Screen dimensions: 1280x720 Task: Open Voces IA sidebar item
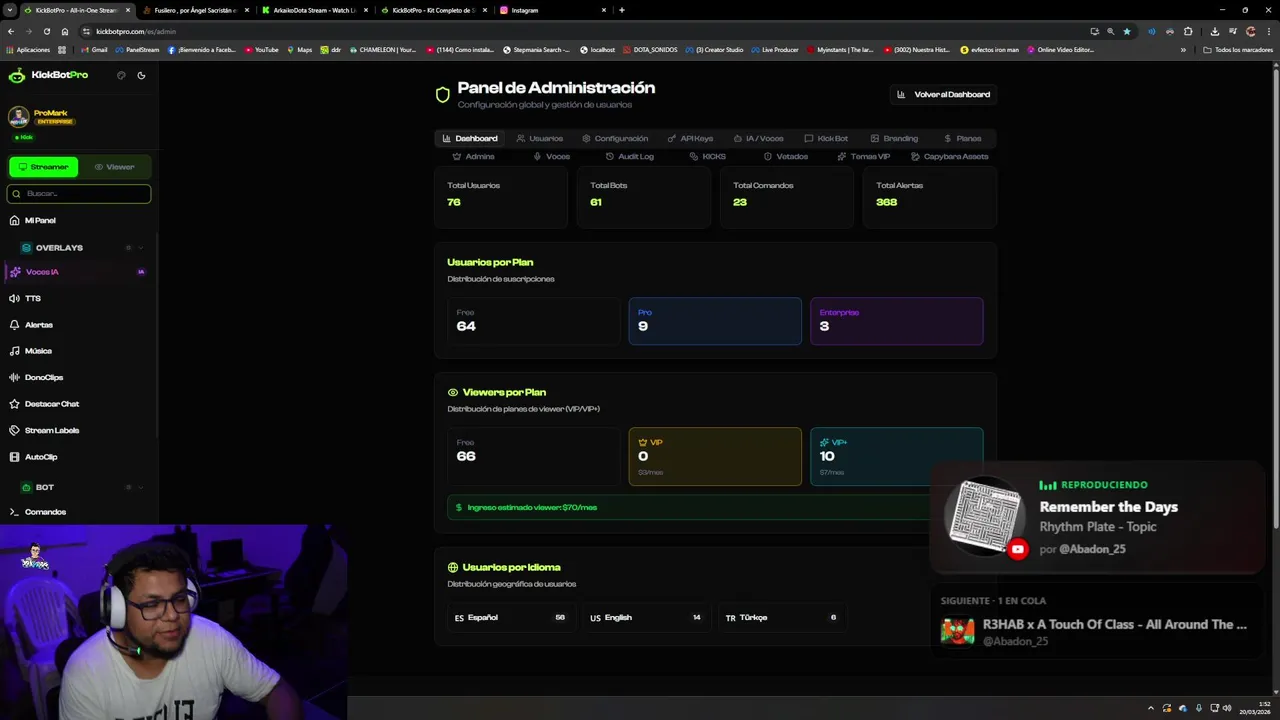click(79, 272)
